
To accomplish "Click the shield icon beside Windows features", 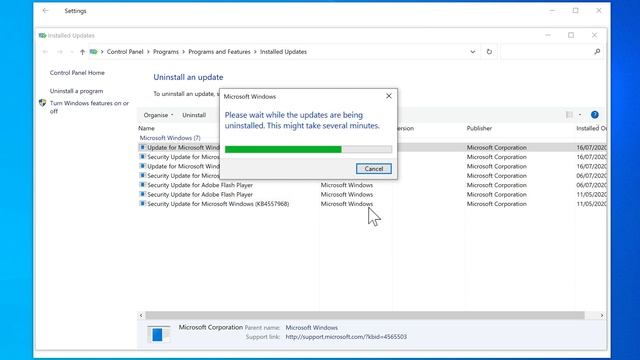I will [42, 103].
